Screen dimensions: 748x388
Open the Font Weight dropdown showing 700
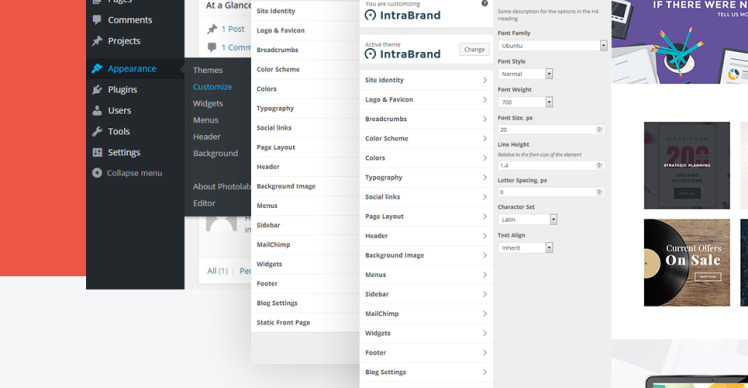525,102
